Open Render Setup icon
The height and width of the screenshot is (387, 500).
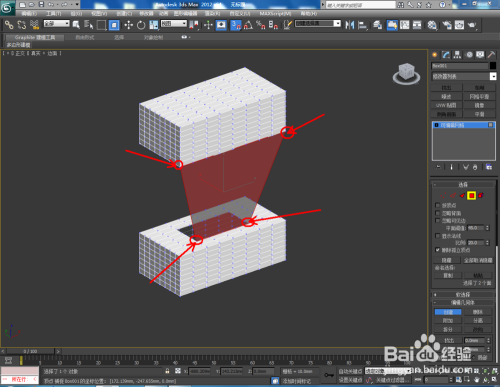[447, 25]
